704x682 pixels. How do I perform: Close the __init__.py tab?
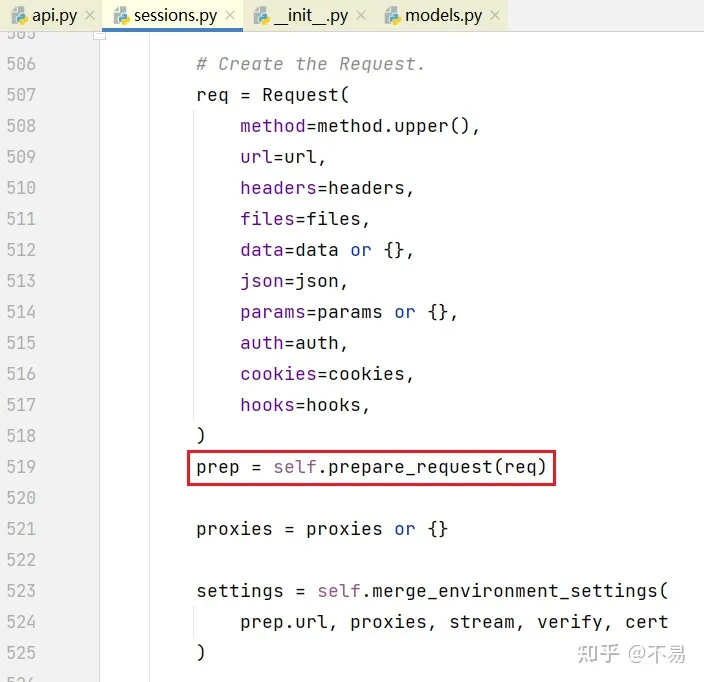(x=361, y=16)
